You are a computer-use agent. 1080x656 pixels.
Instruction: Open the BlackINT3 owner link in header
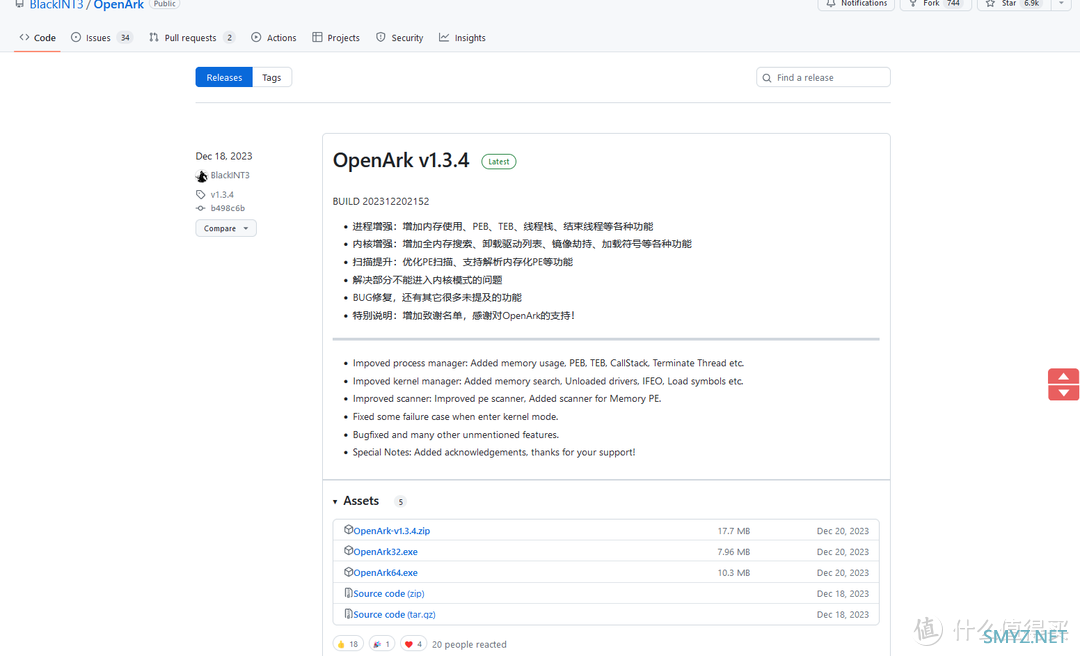click(x=56, y=4)
